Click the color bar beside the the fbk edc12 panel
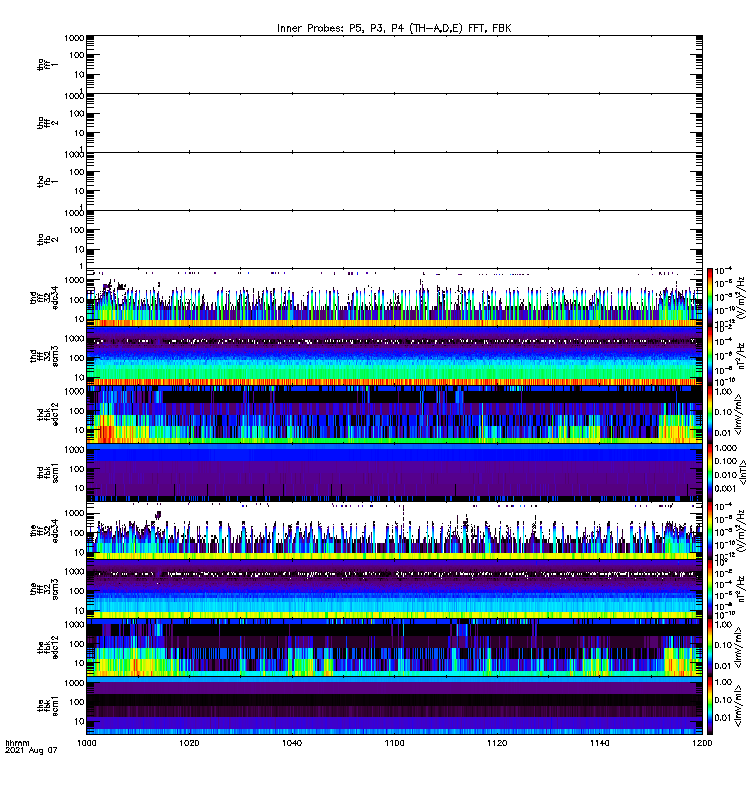Viewport: 750px width, 800px height. coord(710,647)
